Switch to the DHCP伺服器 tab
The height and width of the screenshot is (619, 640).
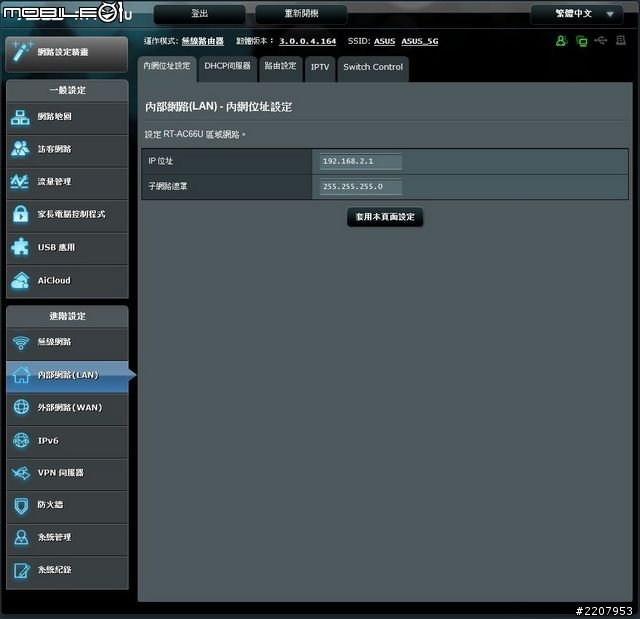tap(227, 66)
